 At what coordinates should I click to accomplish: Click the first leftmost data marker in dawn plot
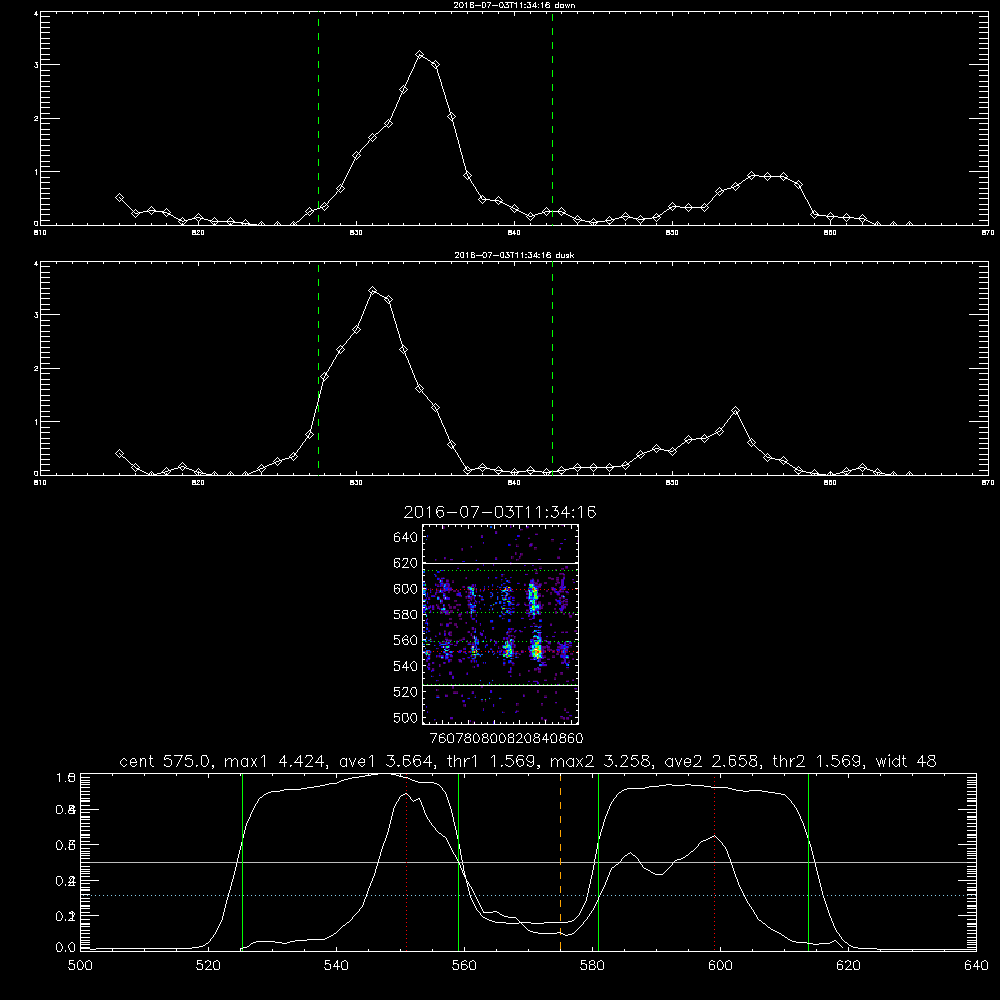[x=119, y=198]
